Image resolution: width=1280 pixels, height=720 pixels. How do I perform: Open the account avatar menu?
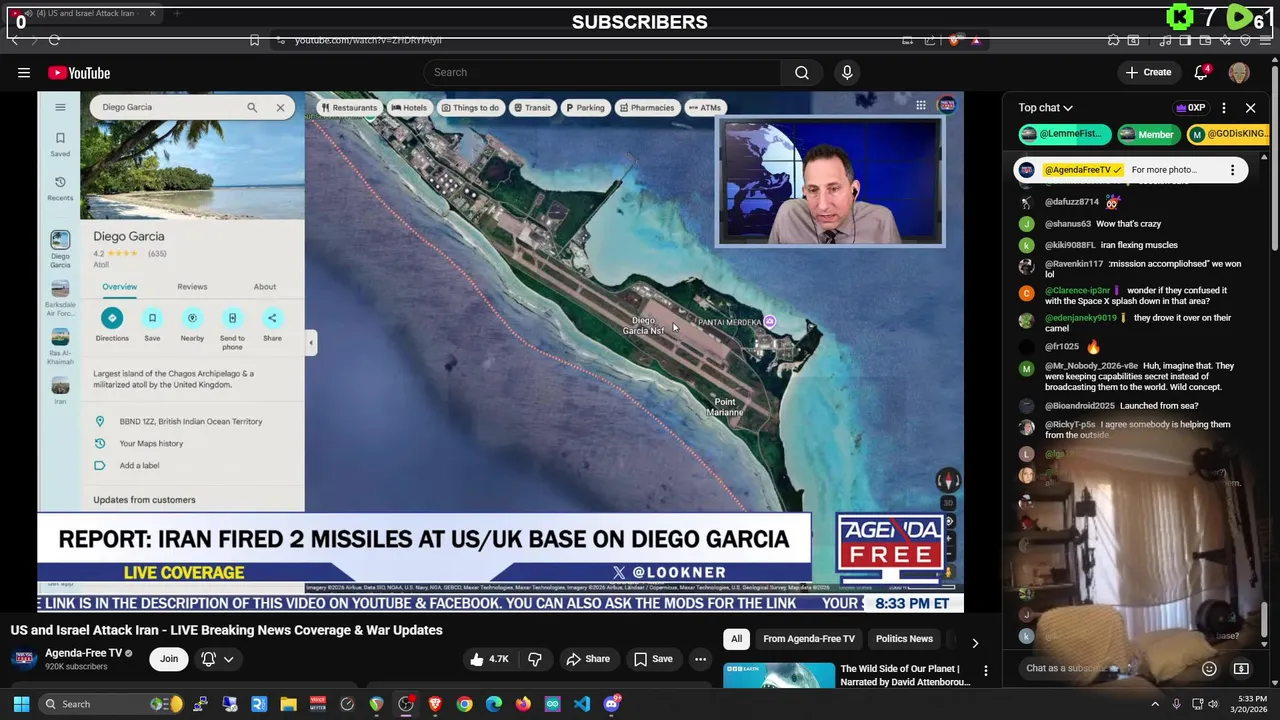[x=1239, y=72]
